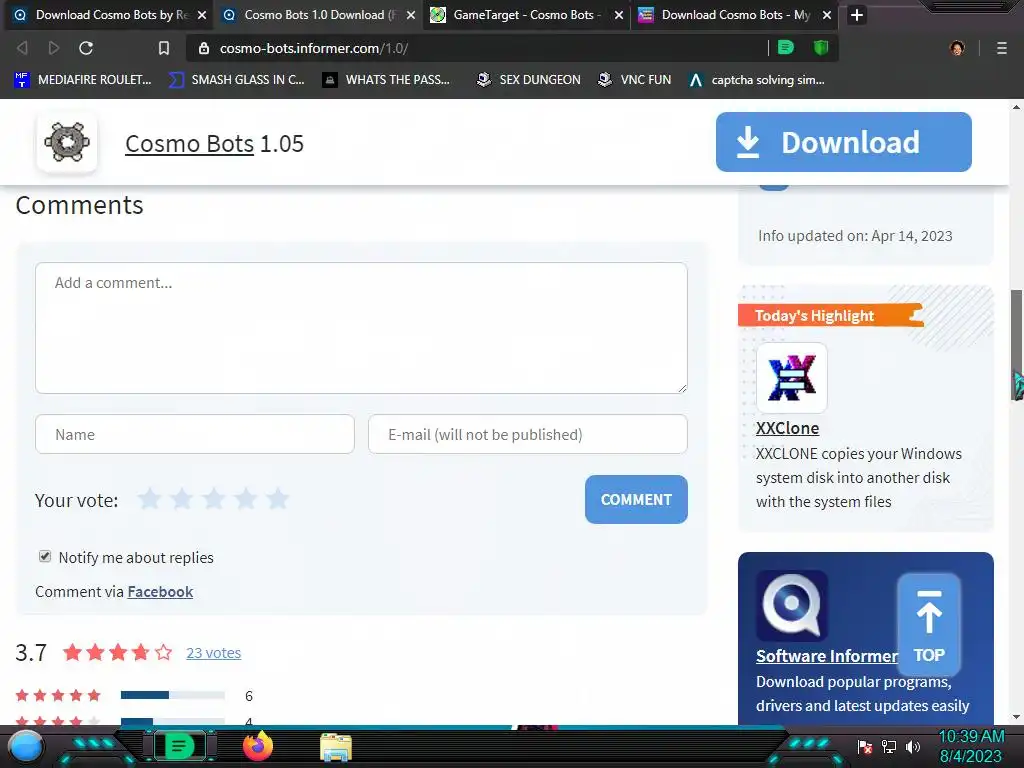Close the GameTarget - Cosmo Bots tab
1024x768 pixels.
tap(618, 15)
